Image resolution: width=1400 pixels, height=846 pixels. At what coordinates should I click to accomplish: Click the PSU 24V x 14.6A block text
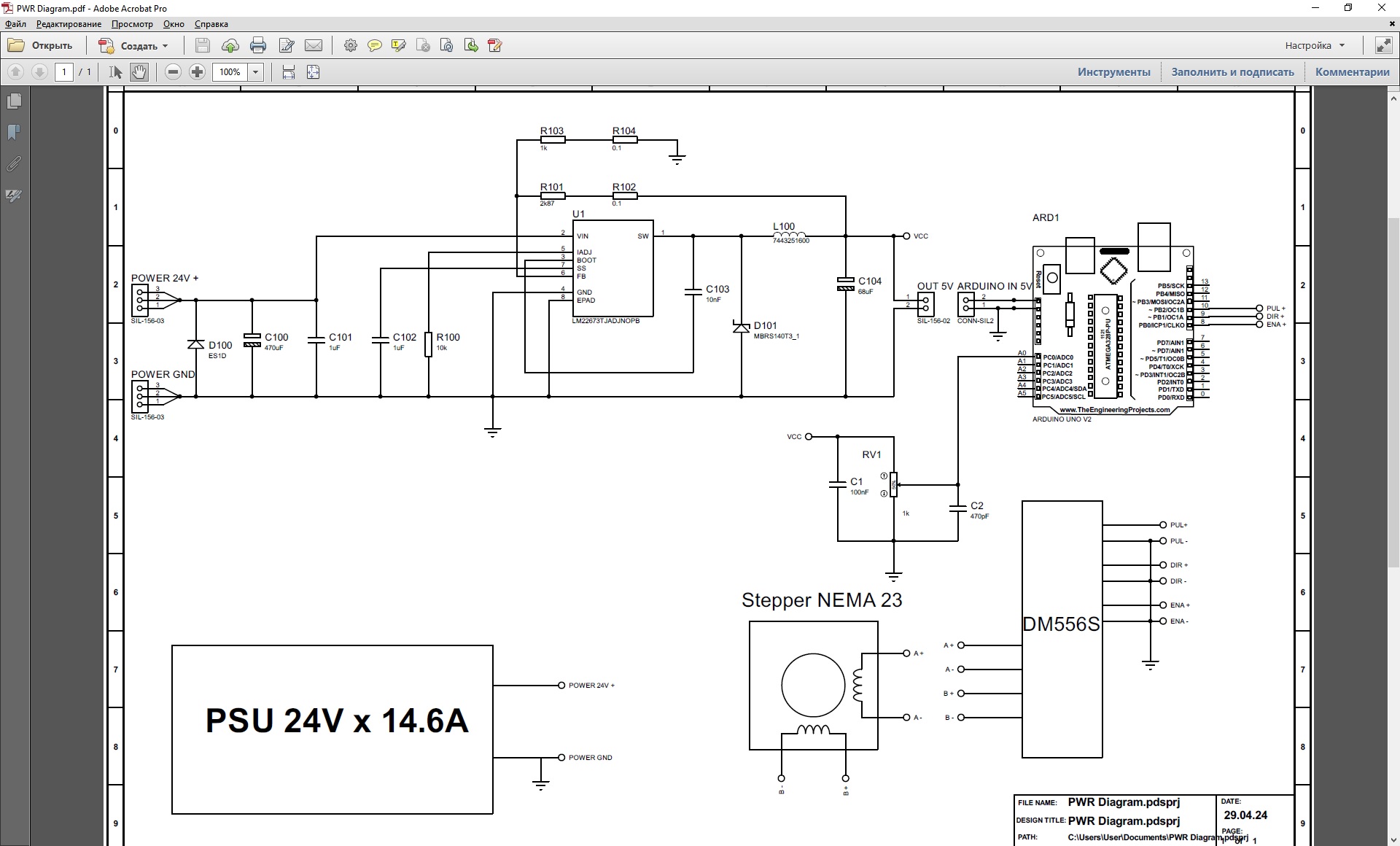point(337,721)
